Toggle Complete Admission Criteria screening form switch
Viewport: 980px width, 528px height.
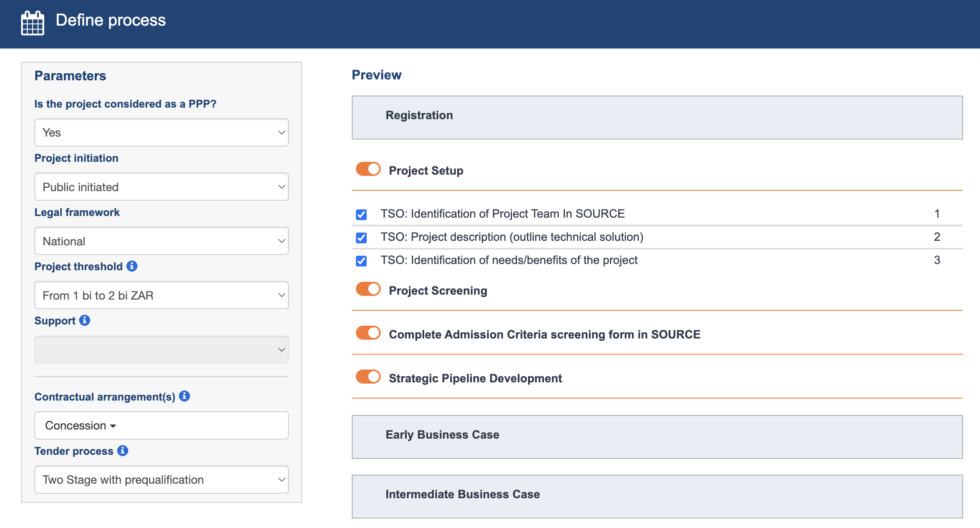click(368, 334)
